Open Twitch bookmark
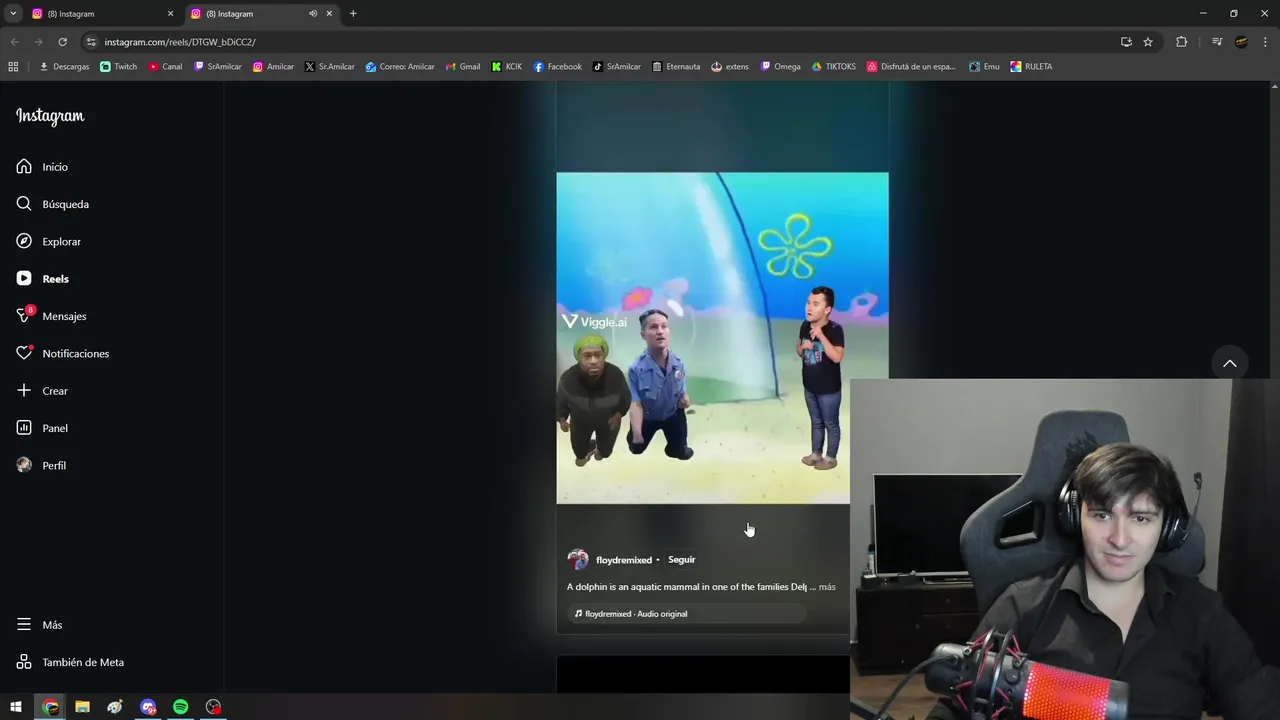 click(119, 67)
